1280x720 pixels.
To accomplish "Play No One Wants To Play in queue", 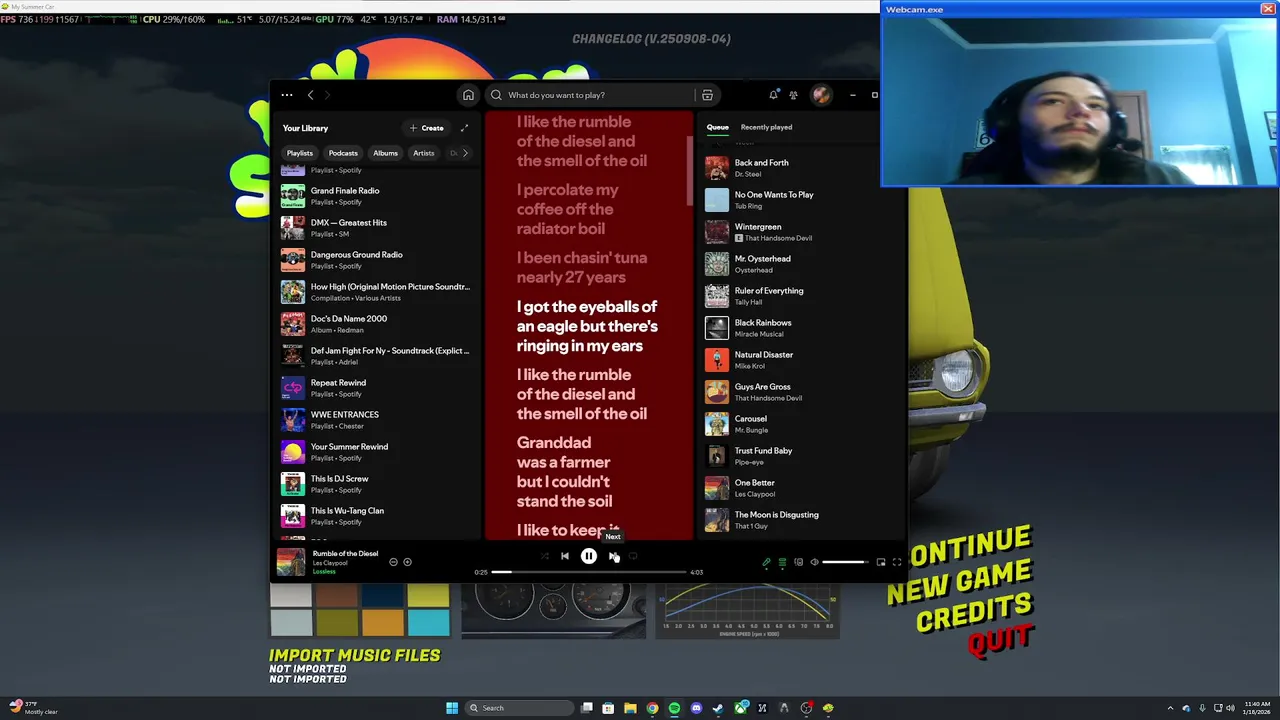I will click(x=802, y=200).
